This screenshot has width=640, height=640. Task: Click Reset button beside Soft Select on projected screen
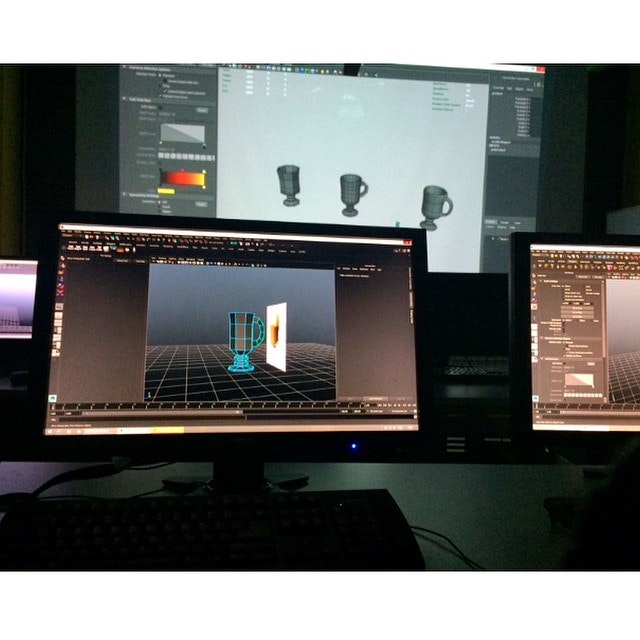coord(202,109)
